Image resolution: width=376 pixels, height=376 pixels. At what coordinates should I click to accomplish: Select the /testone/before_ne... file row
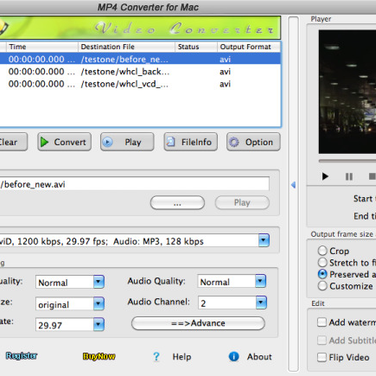(x=140, y=59)
